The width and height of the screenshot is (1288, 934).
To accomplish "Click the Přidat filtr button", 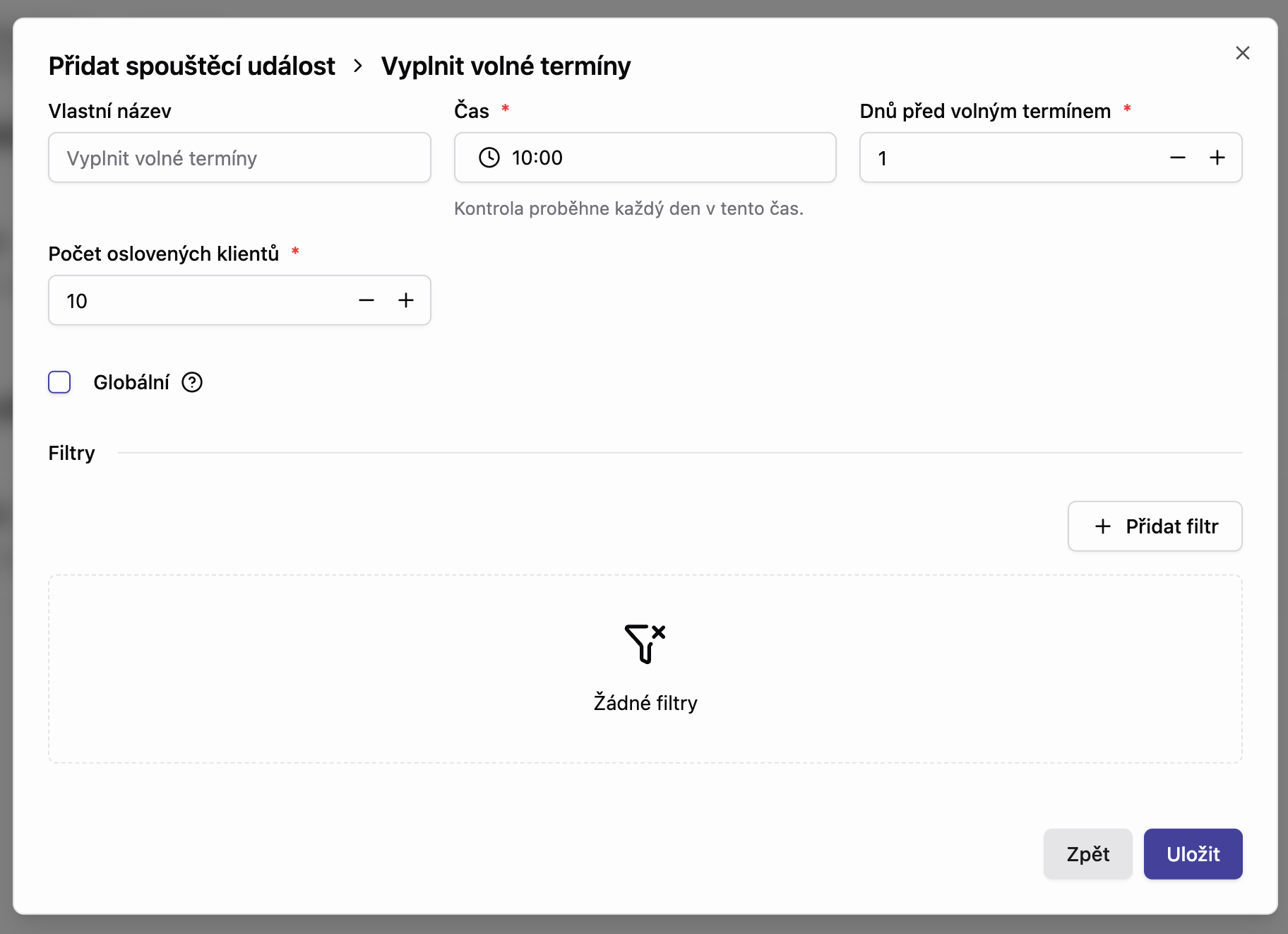I will click(x=1155, y=526).
